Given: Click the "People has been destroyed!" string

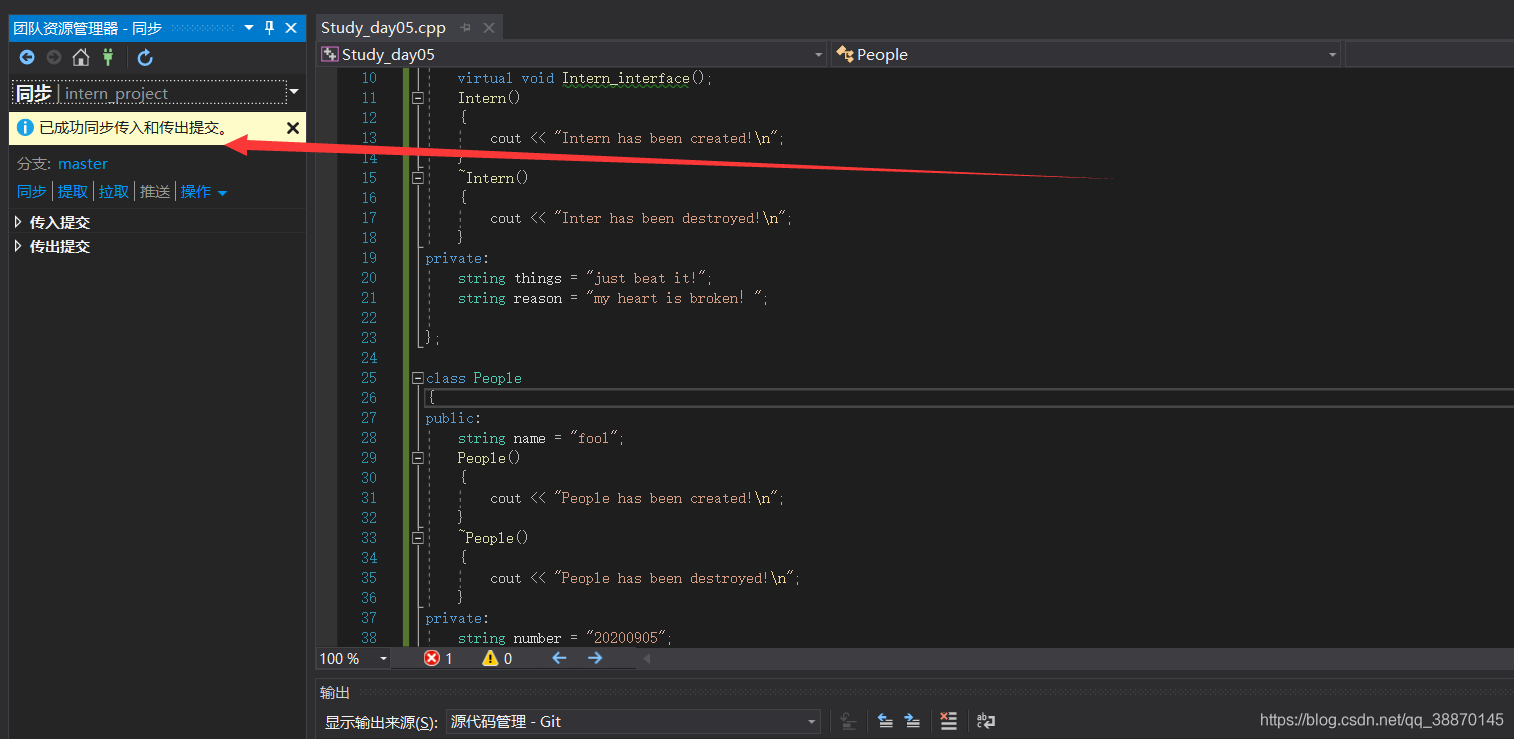Looking at the screenshot, I should 674,578.
